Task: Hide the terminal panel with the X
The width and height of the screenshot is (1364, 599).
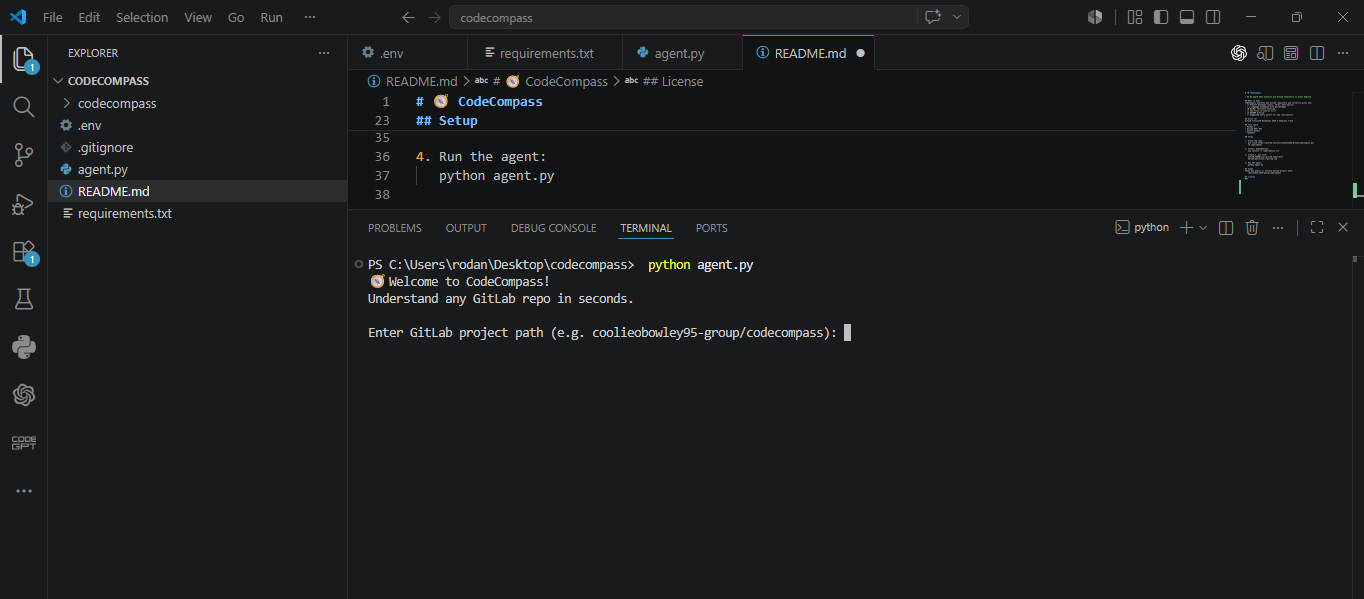Action: click(1343, 228)
